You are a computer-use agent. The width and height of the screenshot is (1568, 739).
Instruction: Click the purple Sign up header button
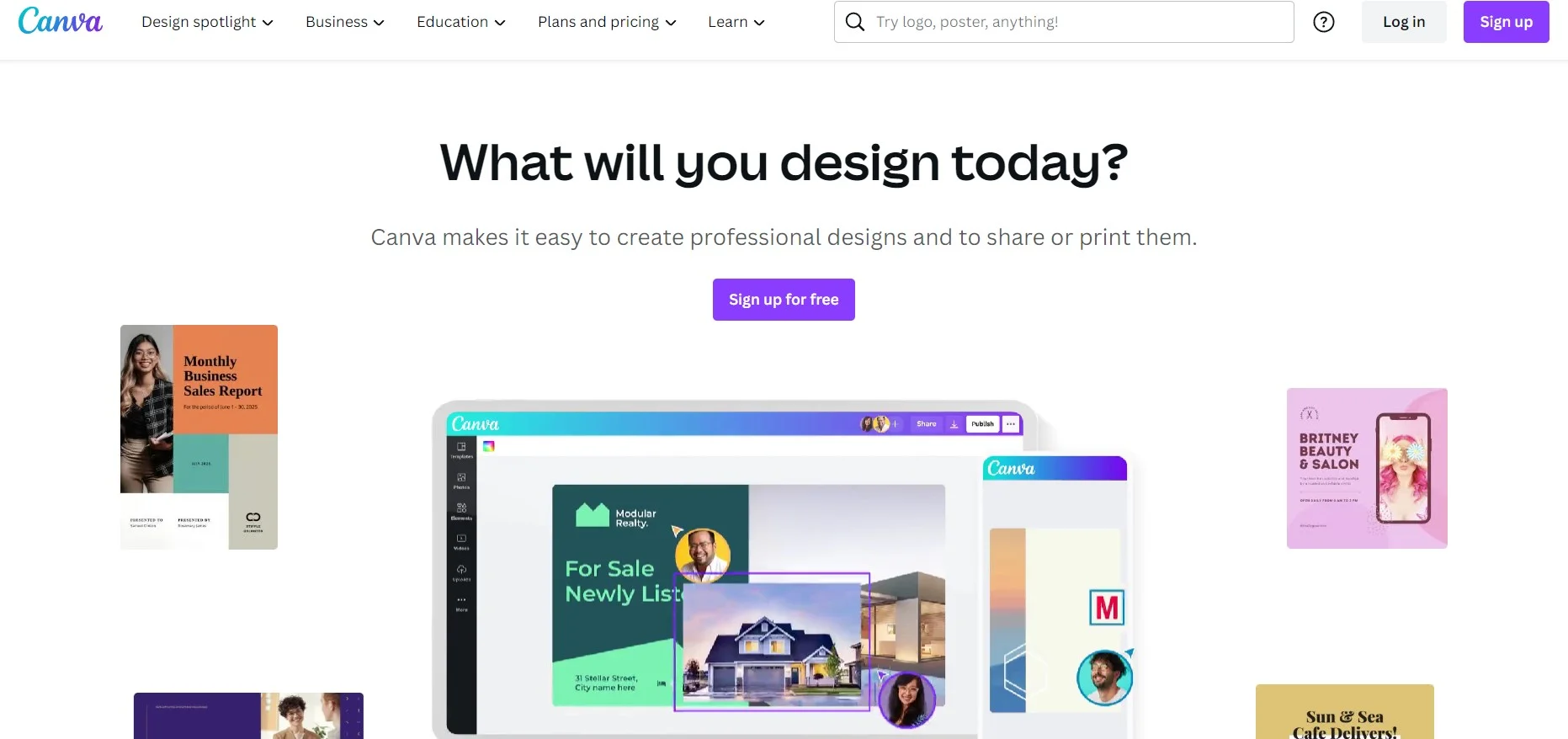point(1506,22)
